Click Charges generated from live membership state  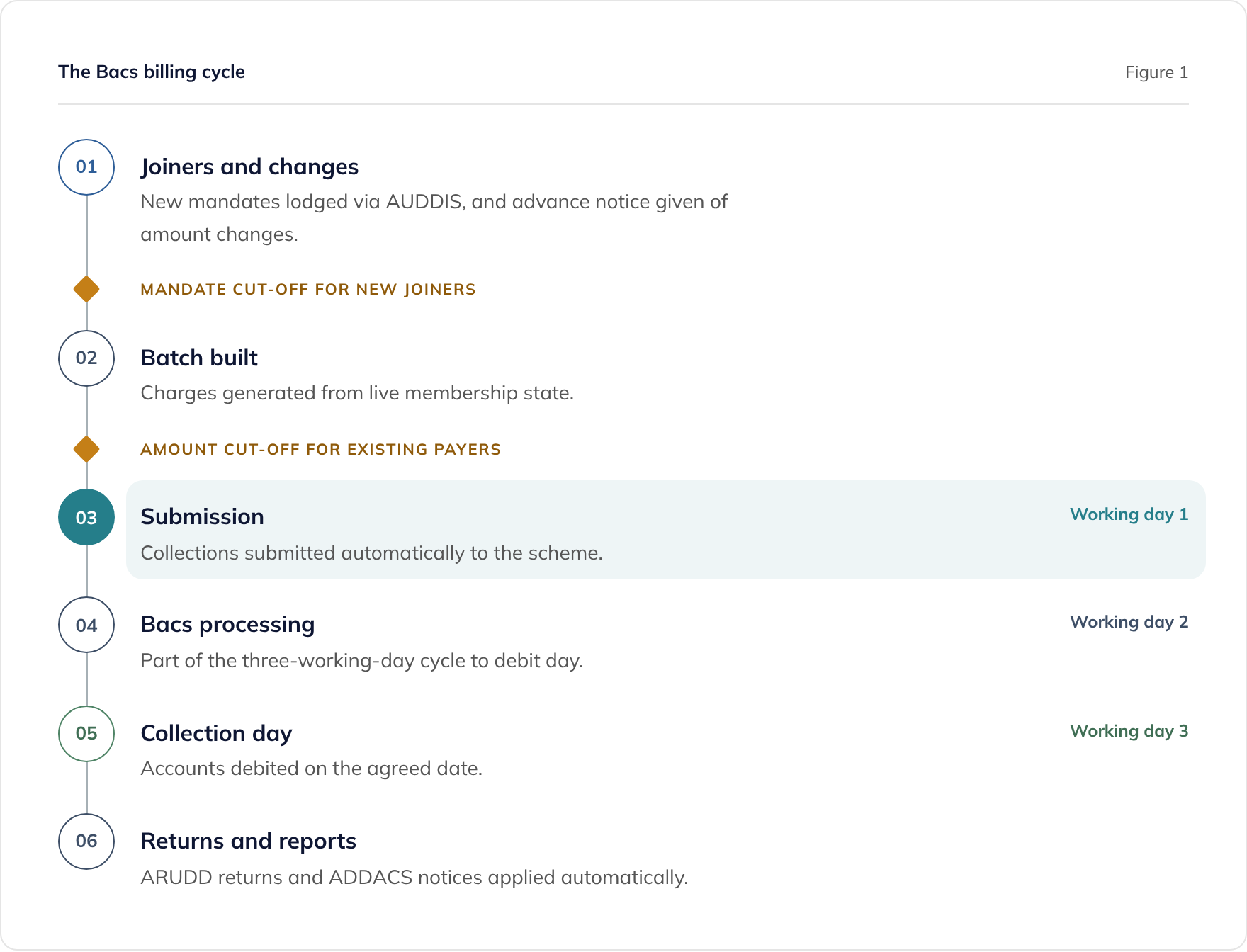point(357,393)
